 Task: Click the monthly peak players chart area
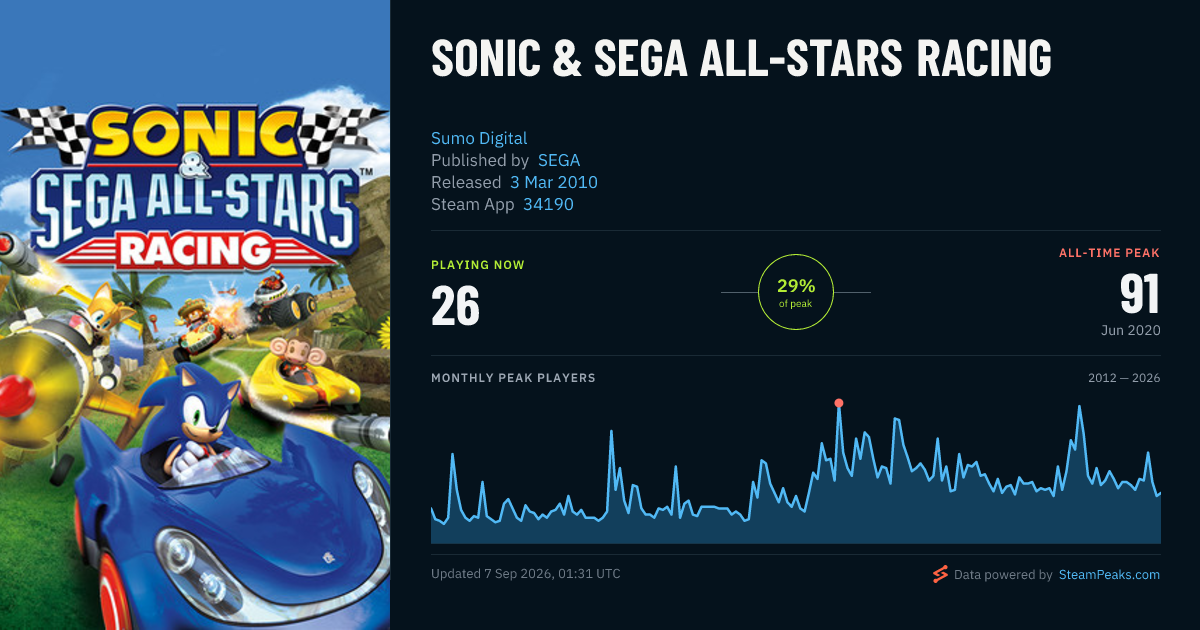click(x=796, y=473)
